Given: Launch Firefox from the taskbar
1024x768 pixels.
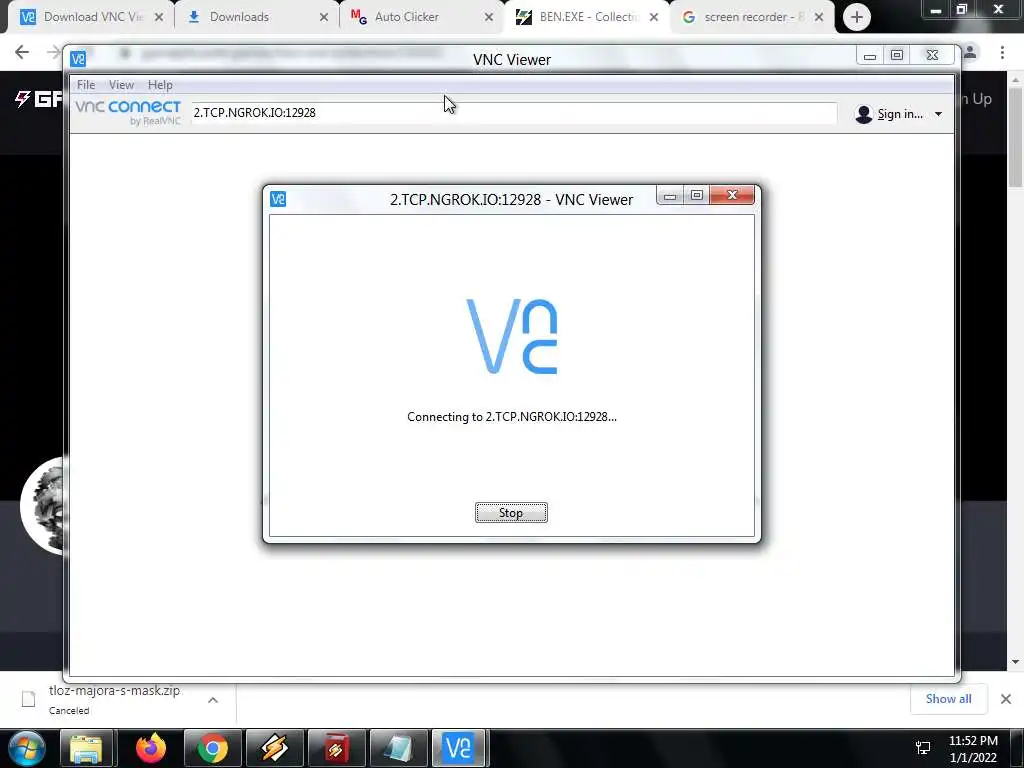Looking at the screenshot, I should click(151, 748).
